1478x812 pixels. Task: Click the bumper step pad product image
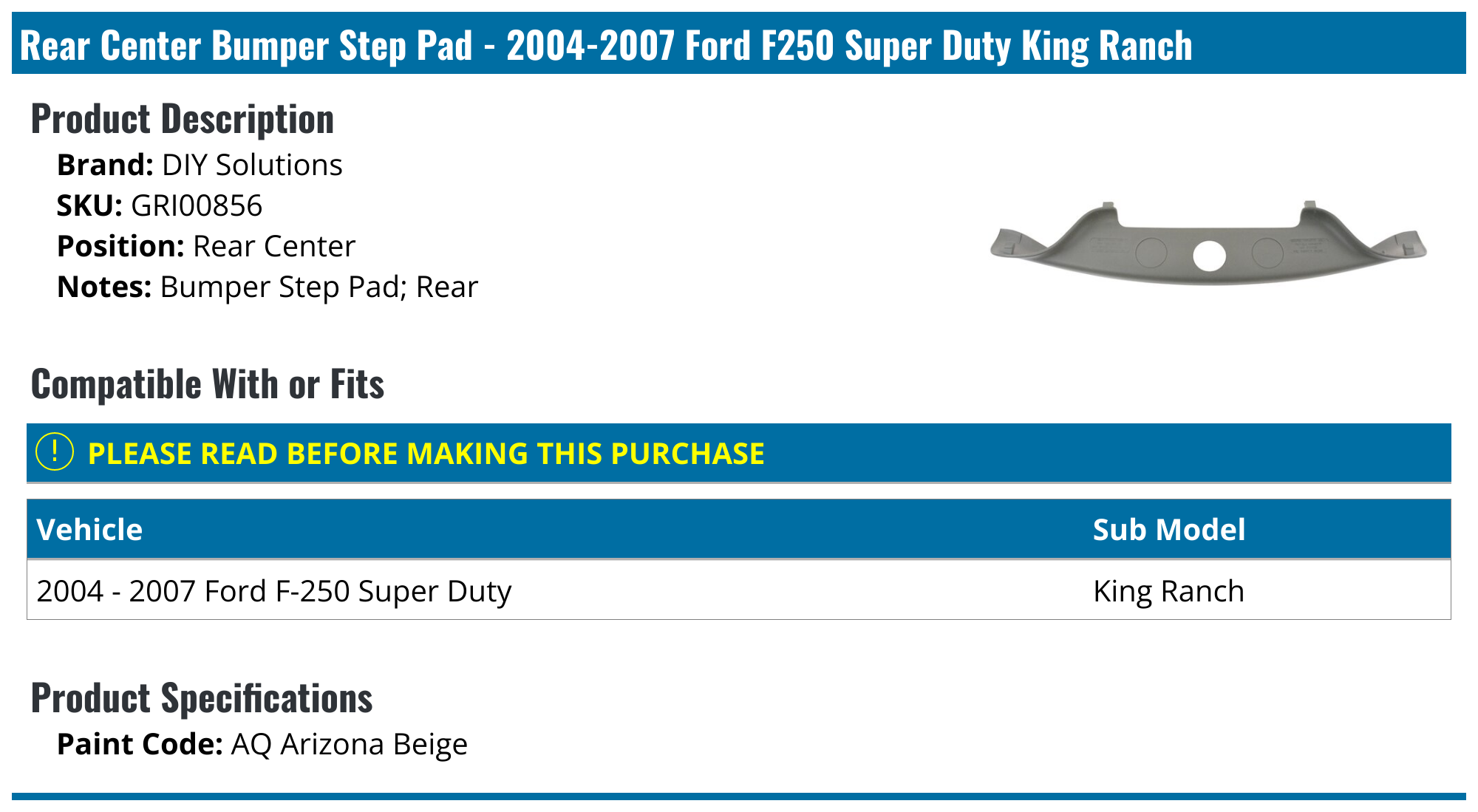(1208, 245)
